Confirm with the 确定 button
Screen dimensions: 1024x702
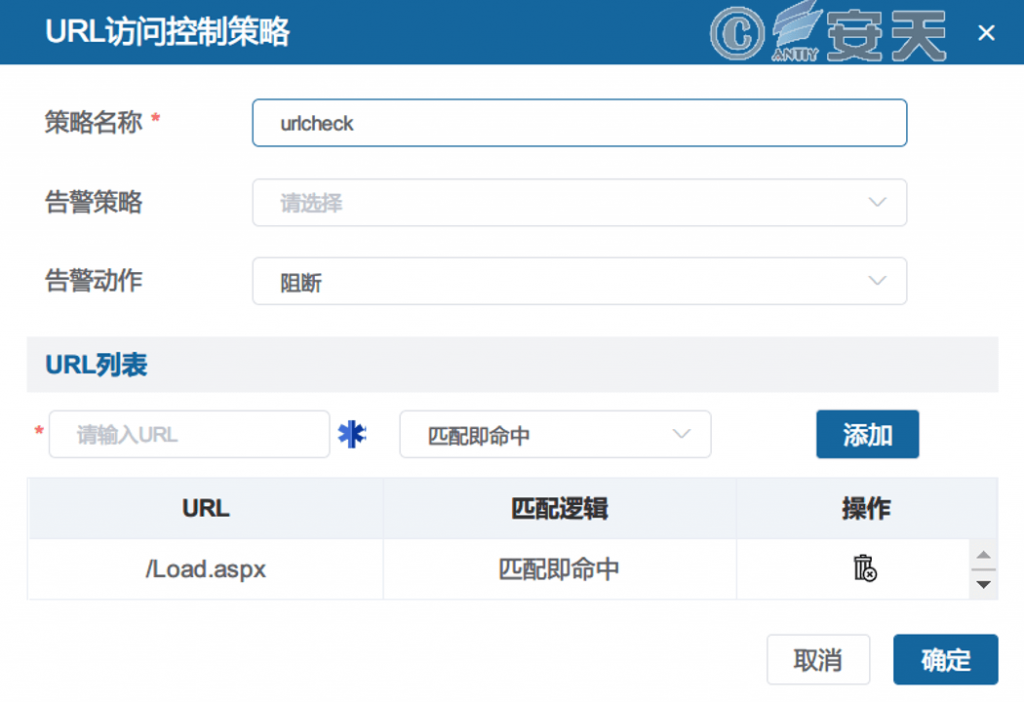(945, 660)
